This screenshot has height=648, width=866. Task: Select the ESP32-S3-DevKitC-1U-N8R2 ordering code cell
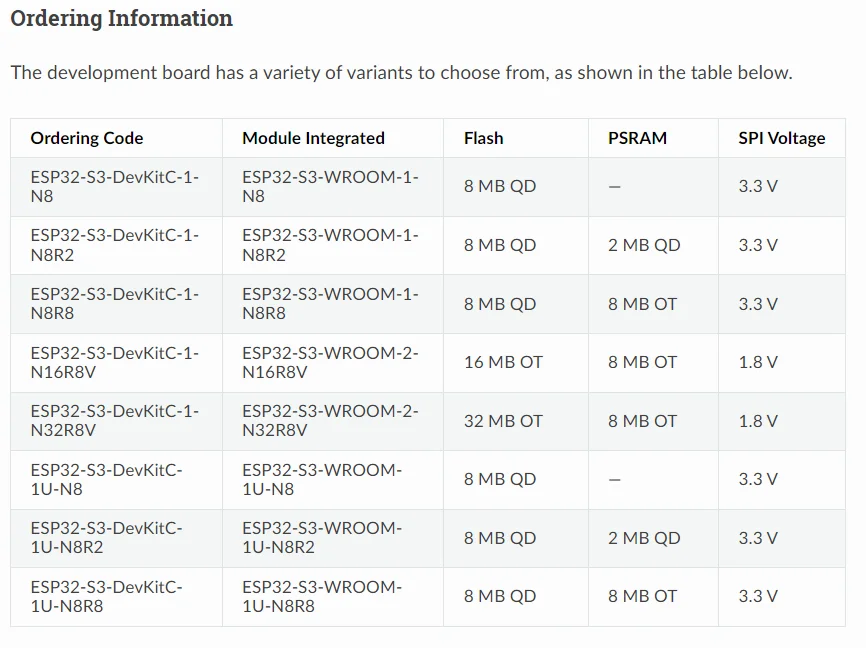click(x=106, y=538)
